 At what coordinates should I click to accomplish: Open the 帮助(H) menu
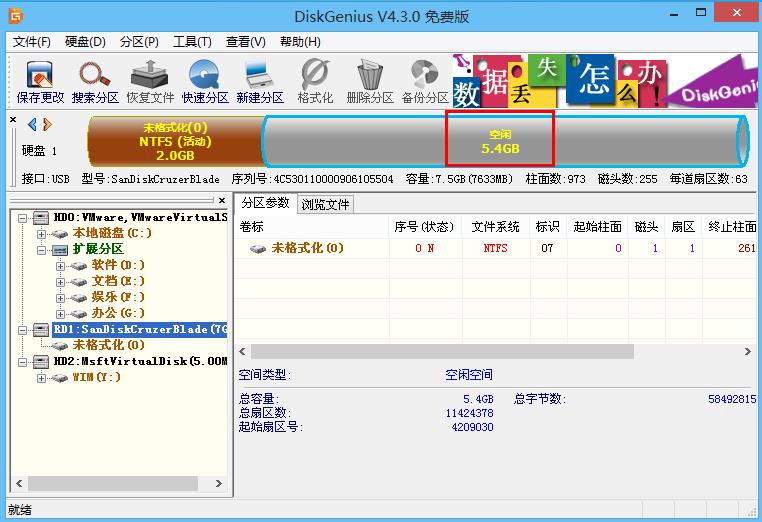300,42
